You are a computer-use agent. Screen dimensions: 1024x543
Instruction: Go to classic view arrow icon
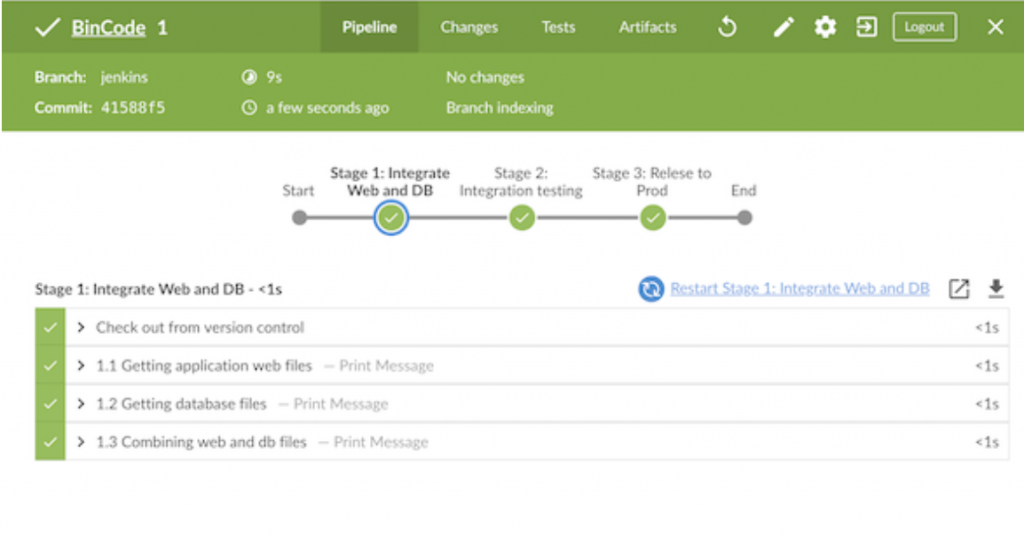(867, 27)
